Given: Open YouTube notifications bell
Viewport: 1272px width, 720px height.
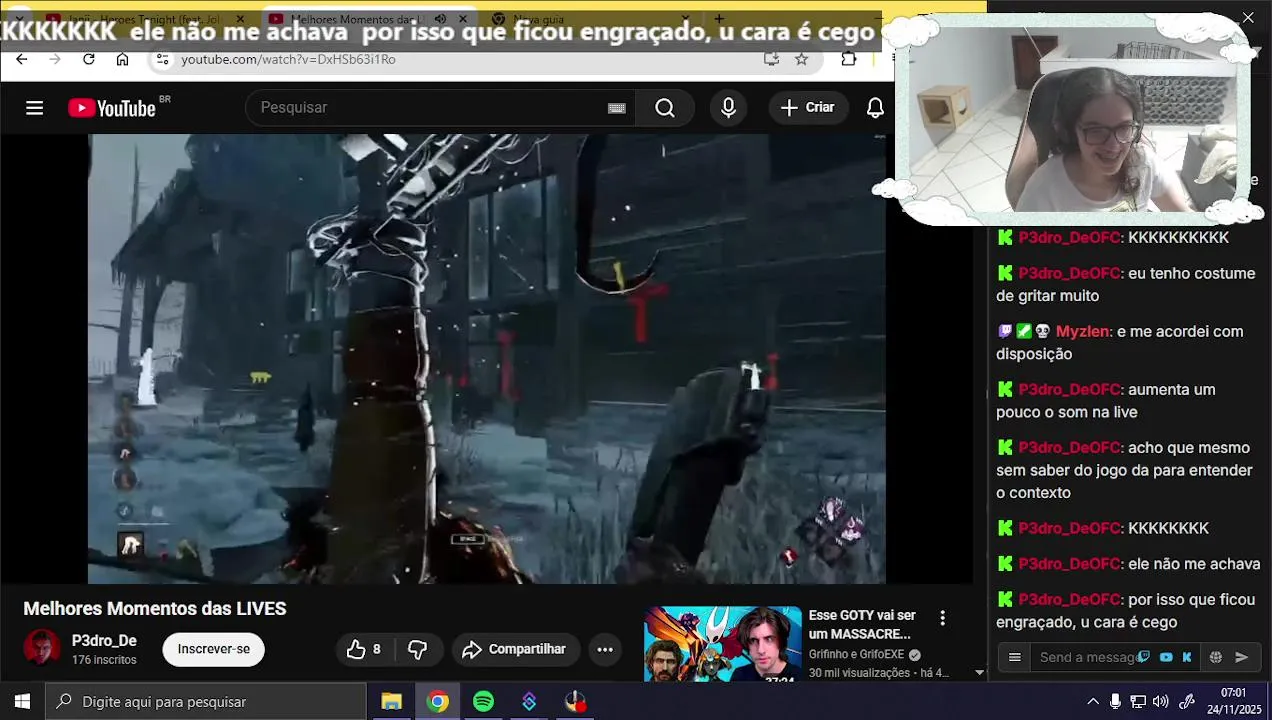Looking at the screenshot, I should coord(875,108).
